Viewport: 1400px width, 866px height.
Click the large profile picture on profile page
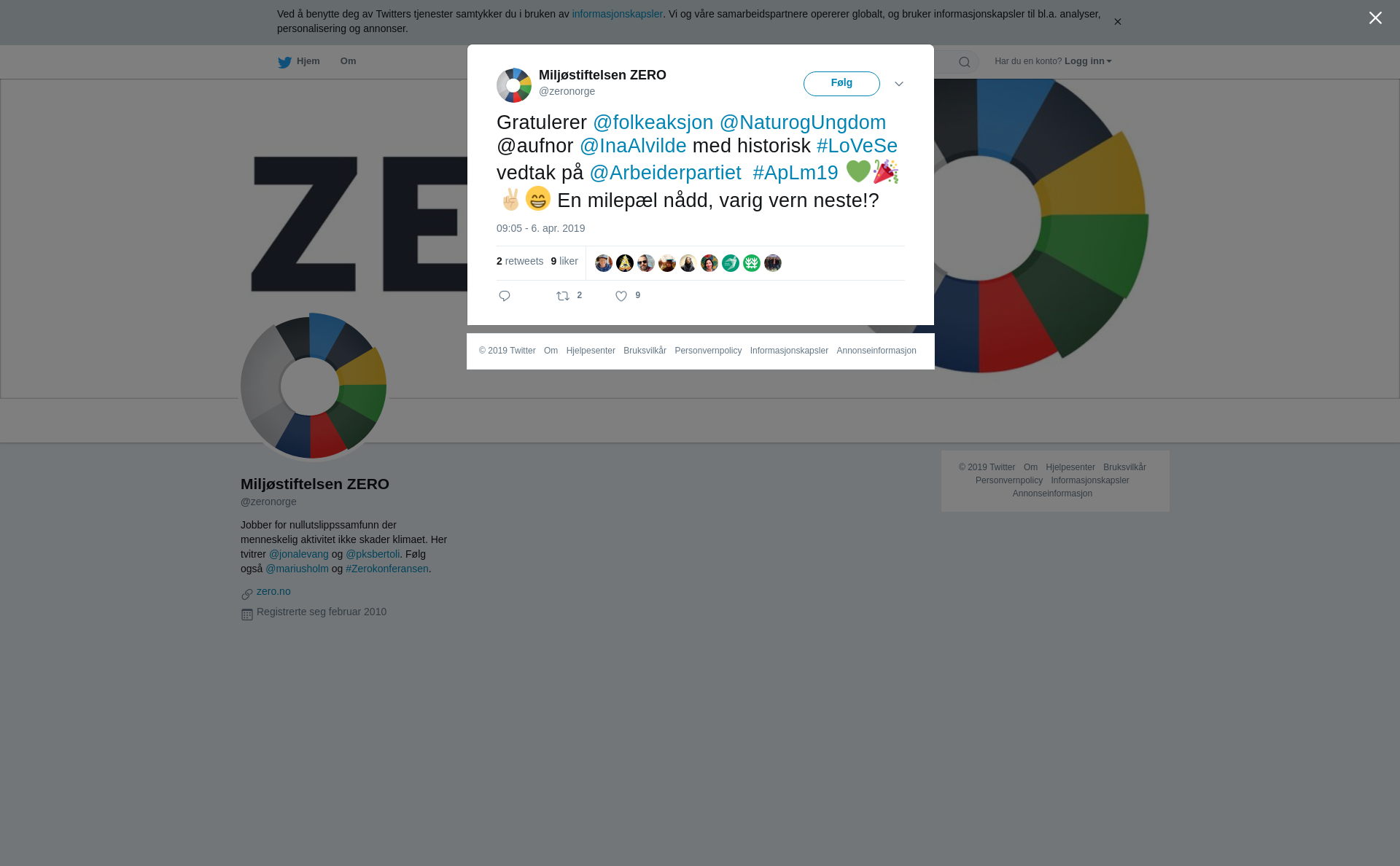314,386
